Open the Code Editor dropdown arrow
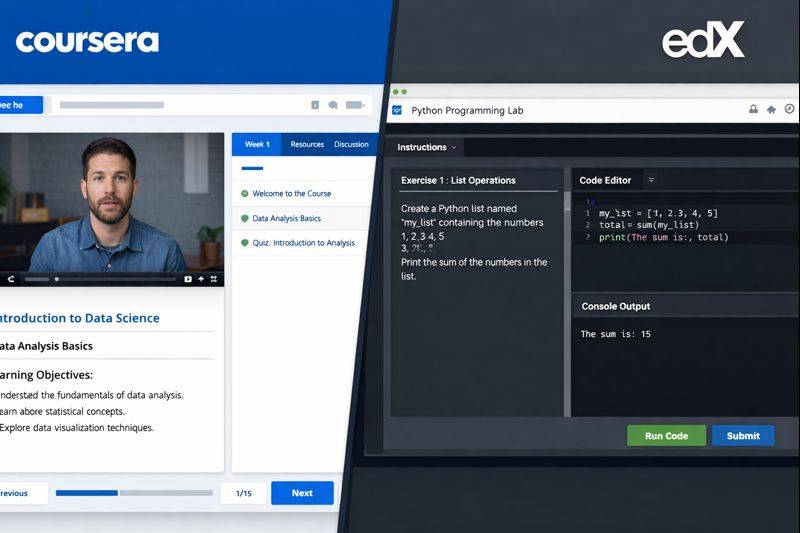 click(x=651, y=180)
